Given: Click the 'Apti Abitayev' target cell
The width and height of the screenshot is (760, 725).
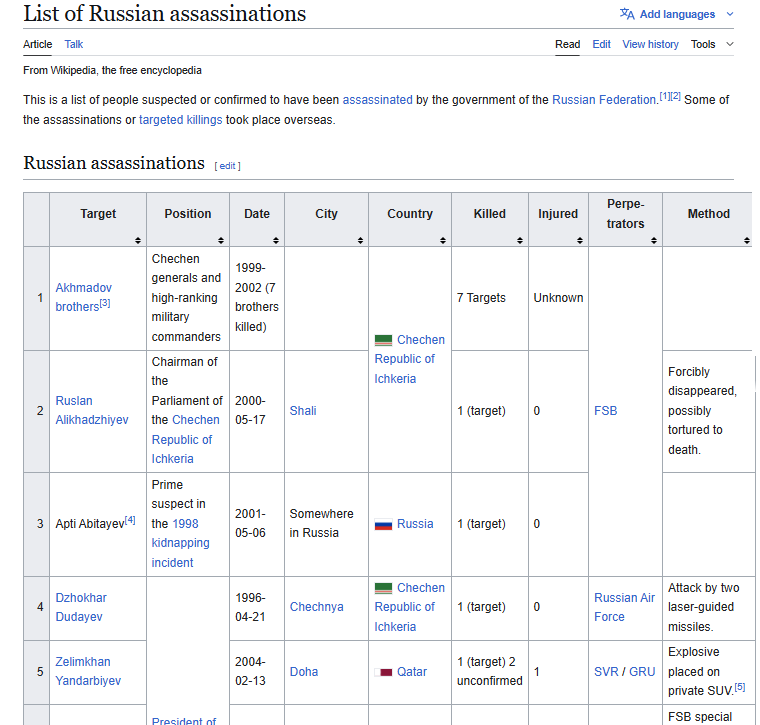Looking at the screenshot, I should tap(98, 524).
